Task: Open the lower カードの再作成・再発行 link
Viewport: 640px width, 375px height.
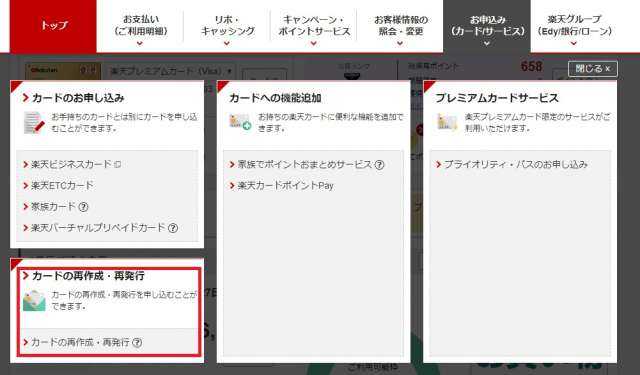Action: (80, 342)
